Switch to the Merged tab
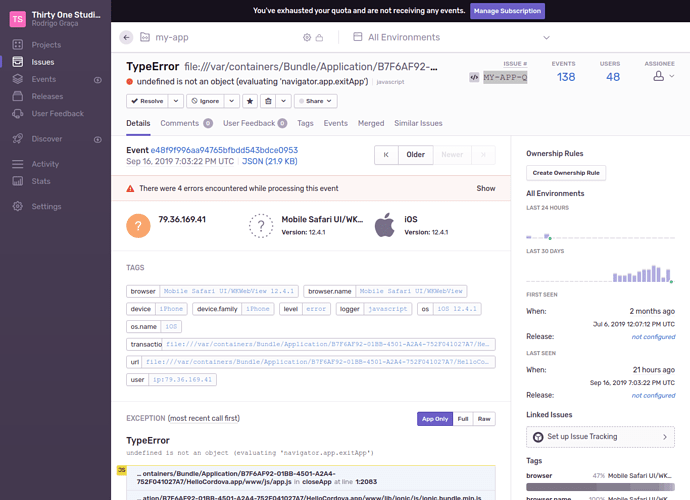Viewport: 690px width, 500px height. coord(371,123)
